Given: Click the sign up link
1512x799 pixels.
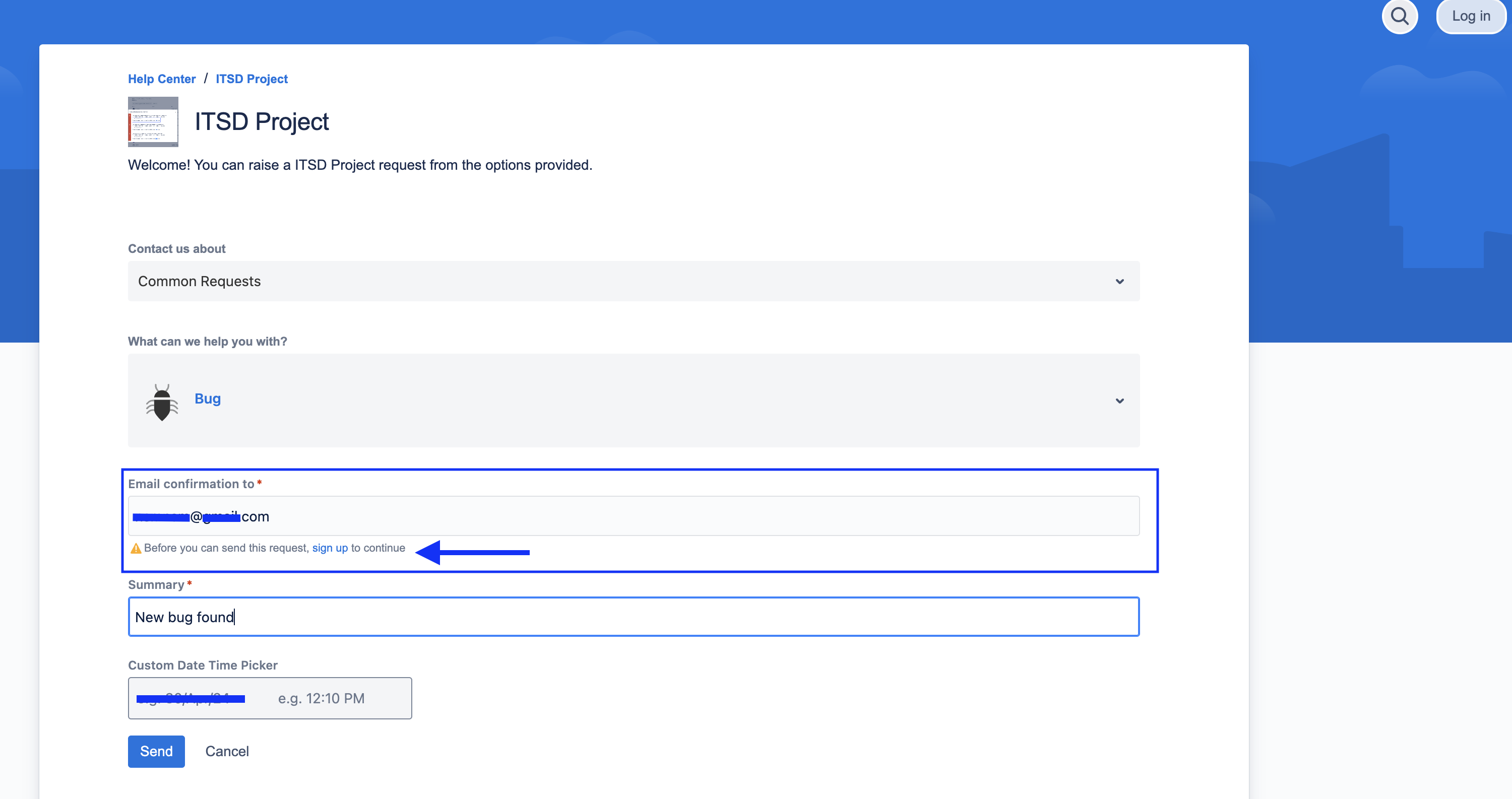Looking at the screenshot, I should pyautogui.click(x=330, y=548).
